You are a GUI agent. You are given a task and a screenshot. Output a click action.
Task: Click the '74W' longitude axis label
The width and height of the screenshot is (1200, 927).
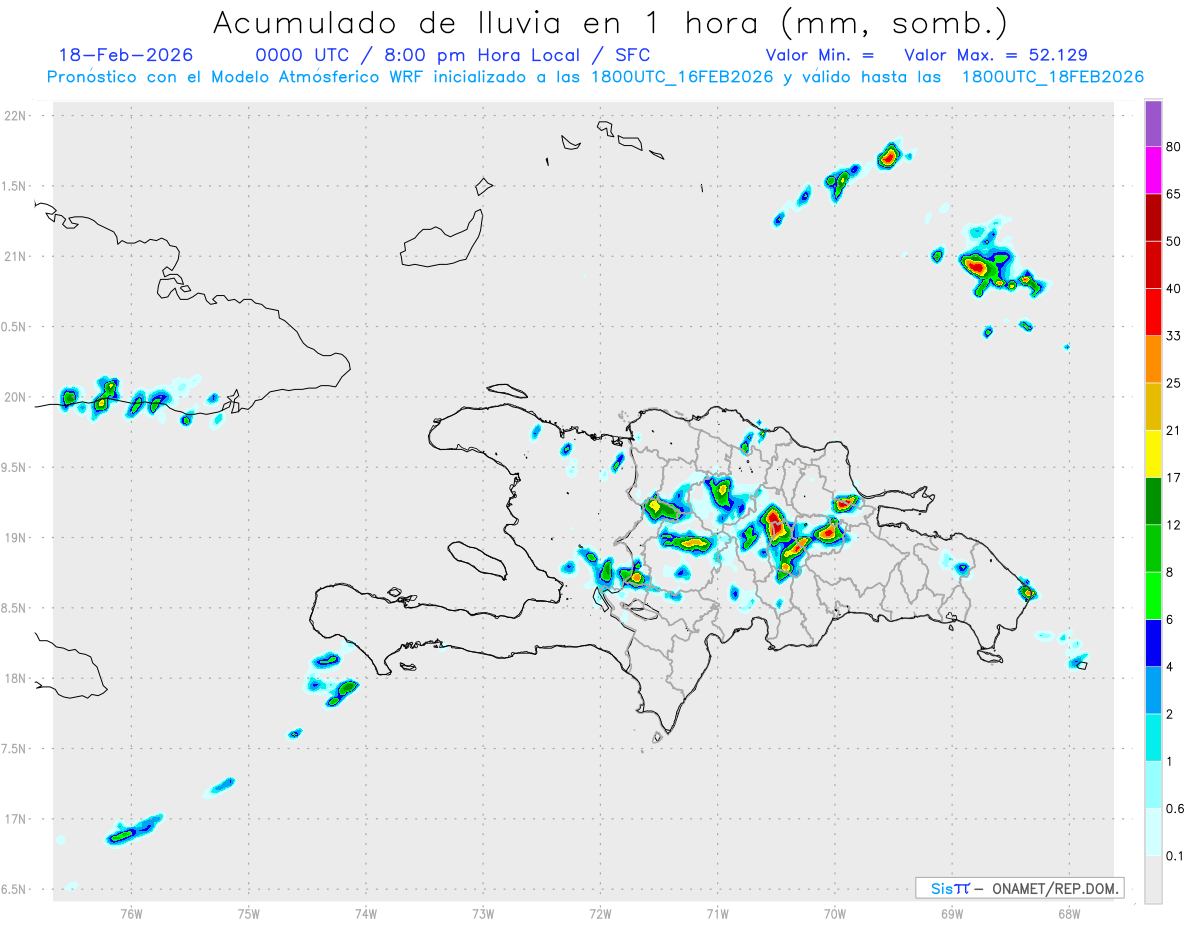point(366,913)
